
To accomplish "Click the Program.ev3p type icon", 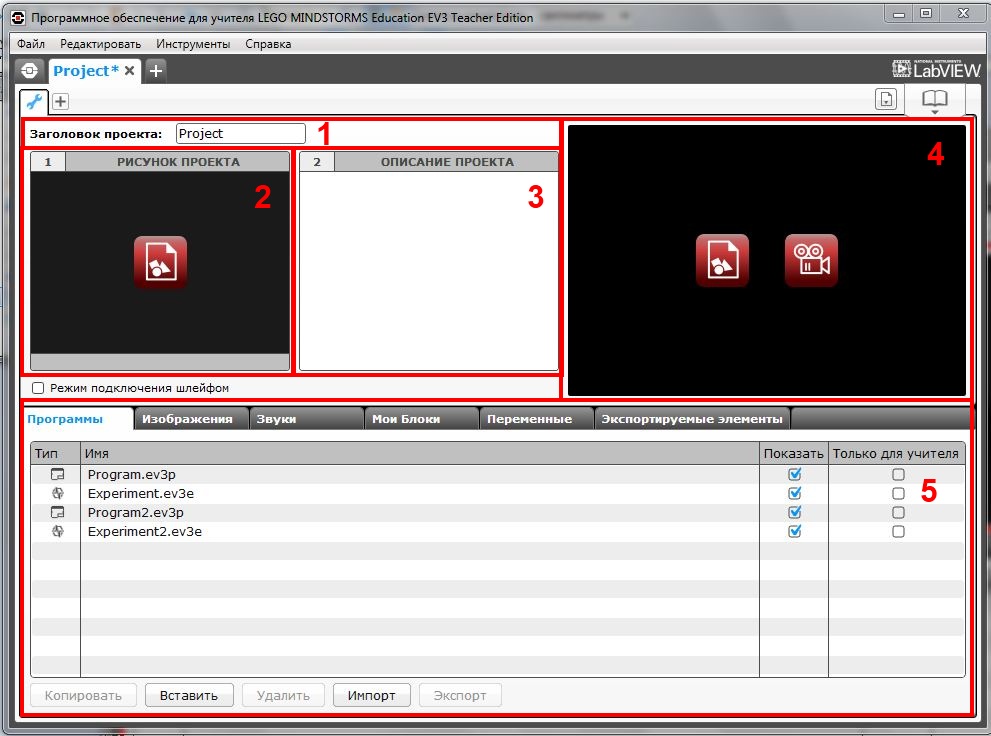I will pyautogui.click(x=58, y=474).
